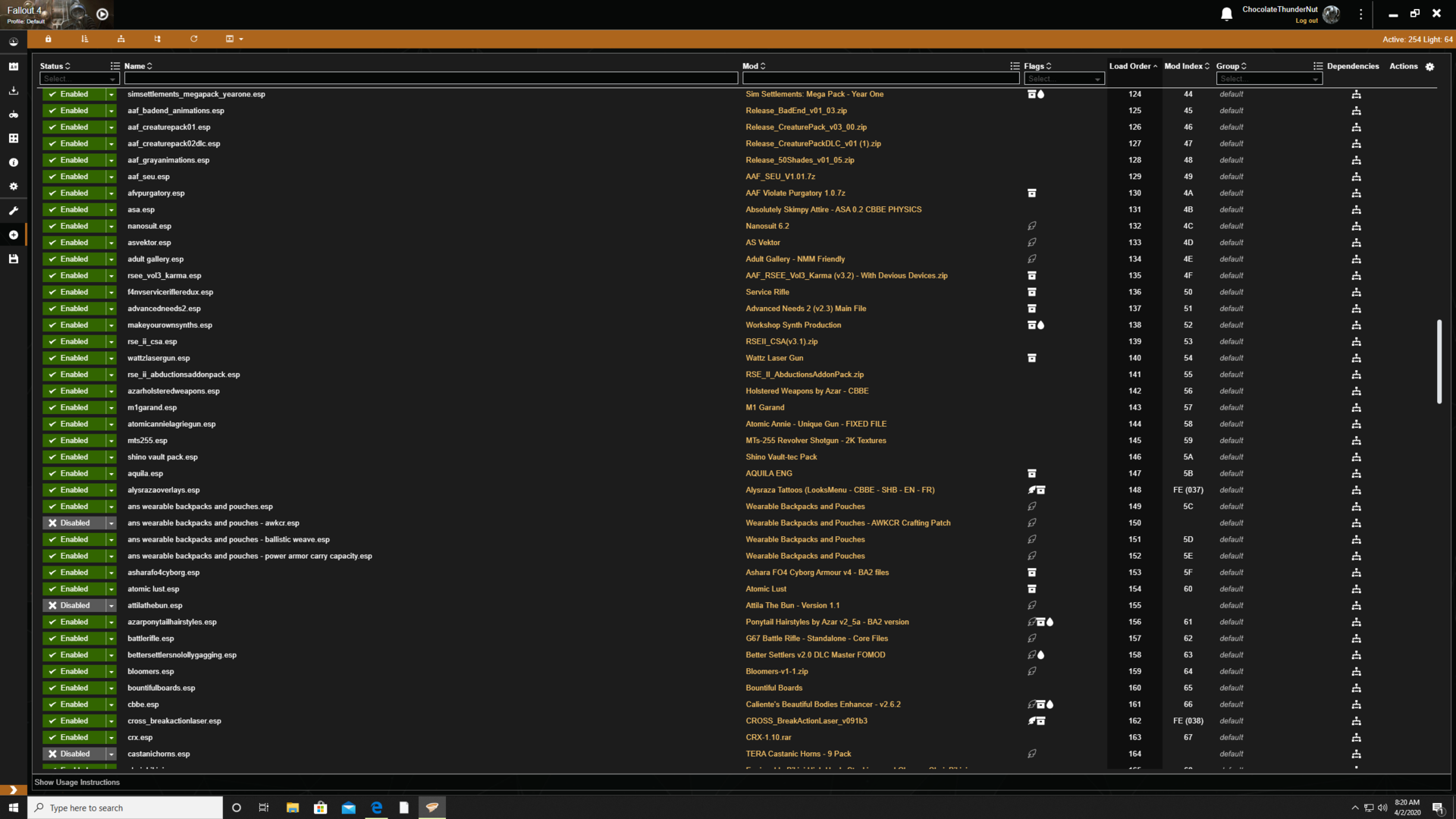Toggle autosort lock in the orange toolbar
This screenshot has height=819, width=1456.
point(48,39)
